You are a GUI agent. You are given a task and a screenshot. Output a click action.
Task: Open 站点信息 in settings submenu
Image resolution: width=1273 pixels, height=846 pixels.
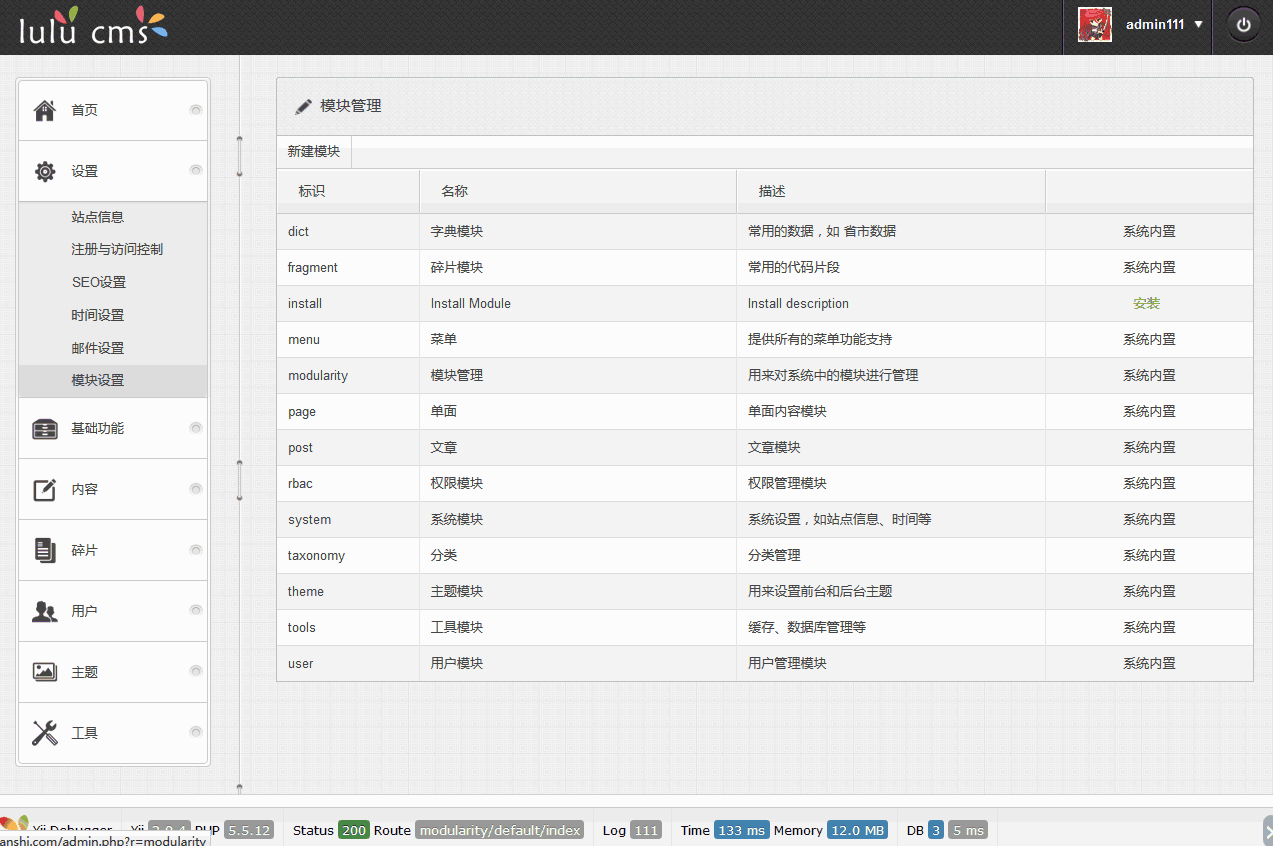click(x=98, y=217)
